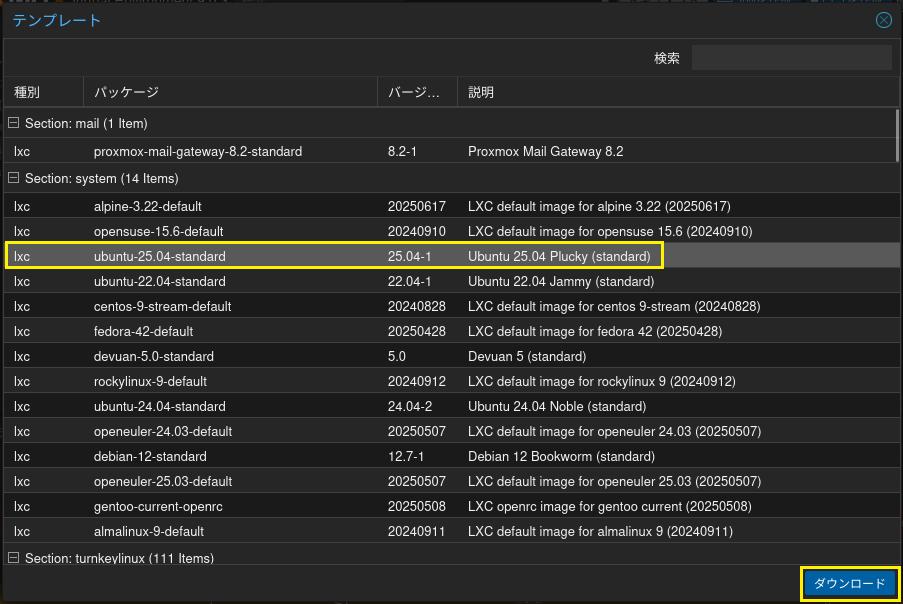The image size is (903, 604).
Task: Click the Ubuntu 24.04 Noble (standard) description
Action: click(557, 406)
